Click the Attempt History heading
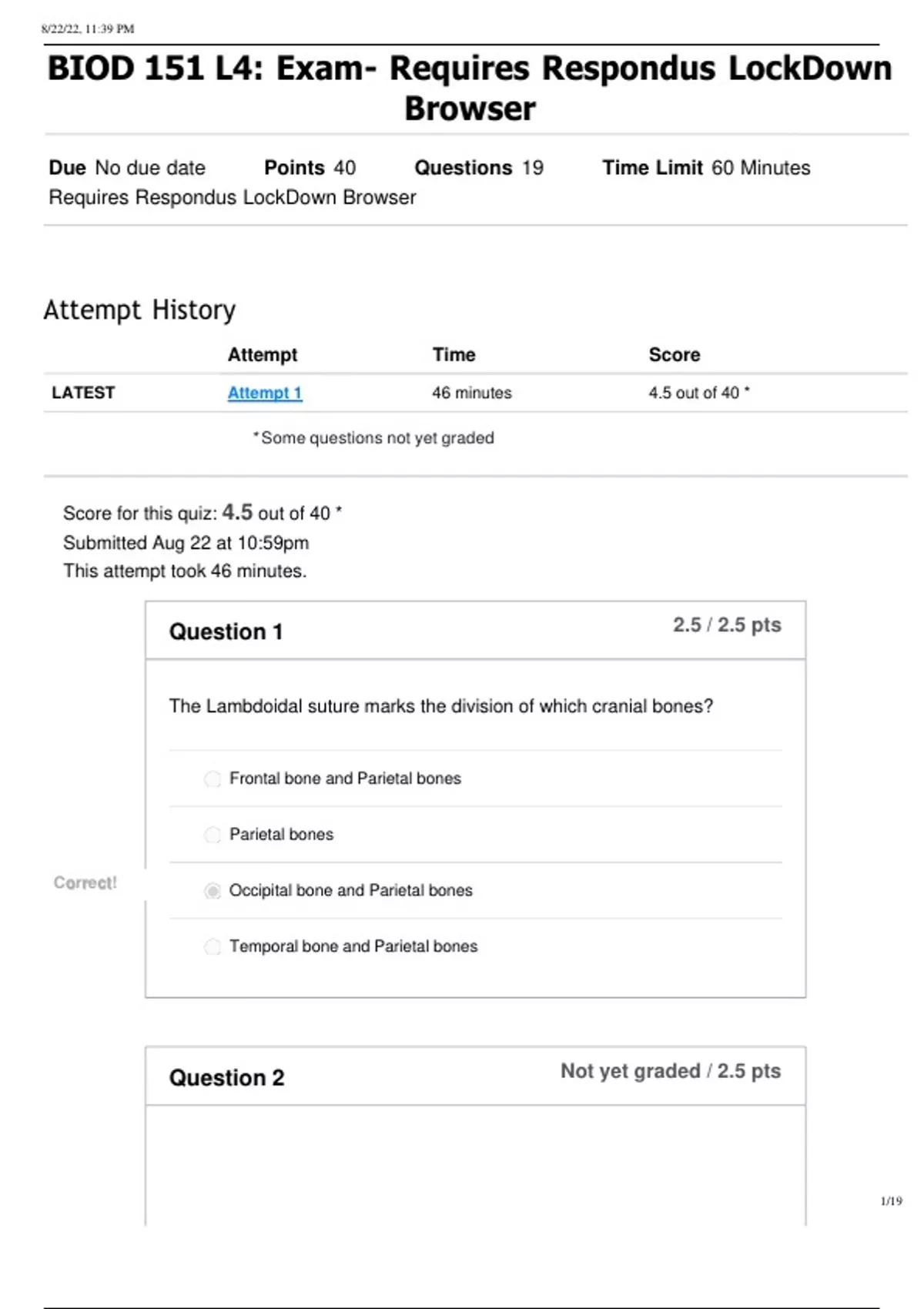This screenshot has width=924, height=1309. pyautogui.click(x=139, y=310)
